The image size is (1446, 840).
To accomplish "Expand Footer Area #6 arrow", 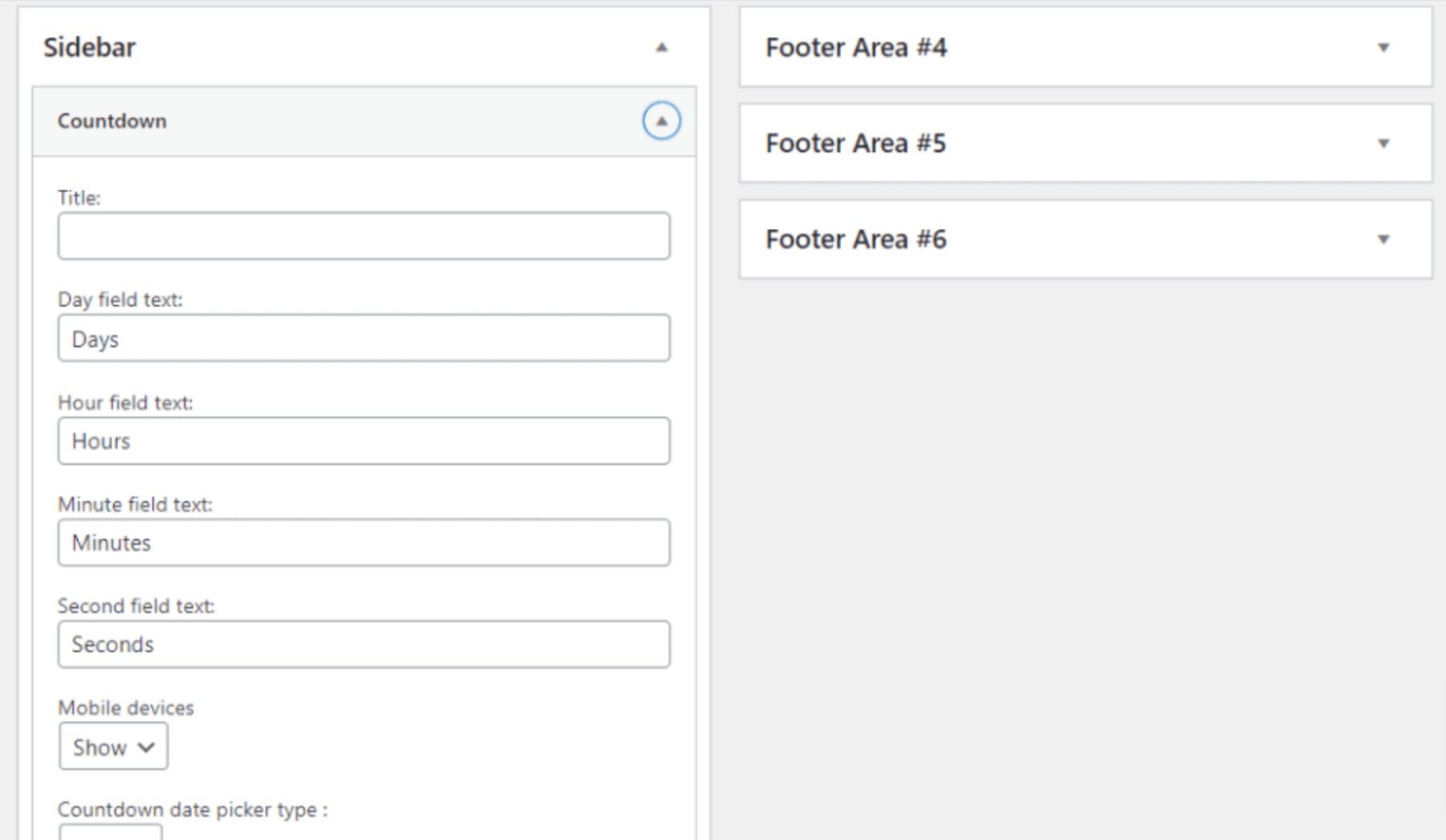I will pyautogui.click(x=1383, y=239).
